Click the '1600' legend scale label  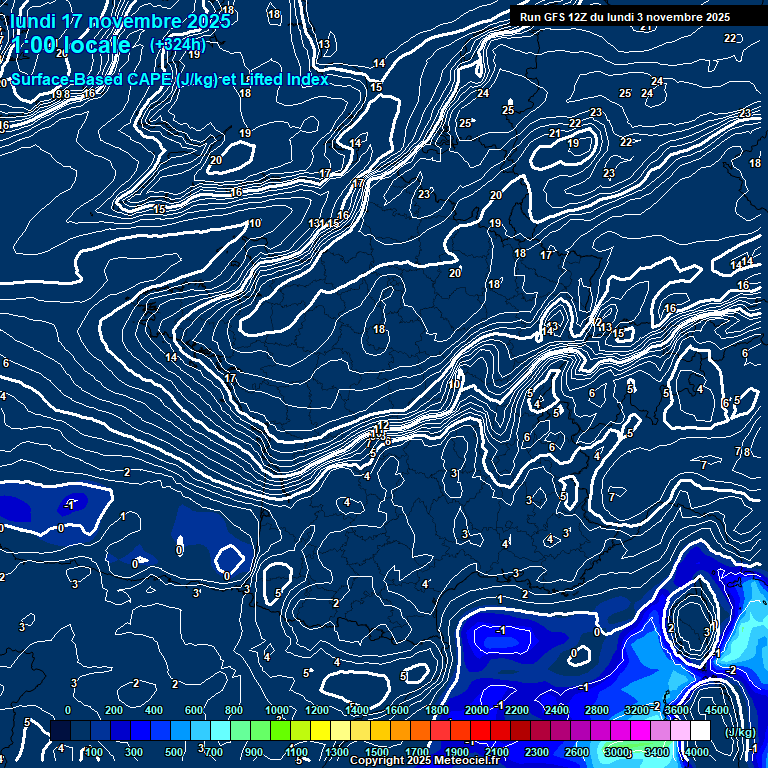[x=397, y=710]
